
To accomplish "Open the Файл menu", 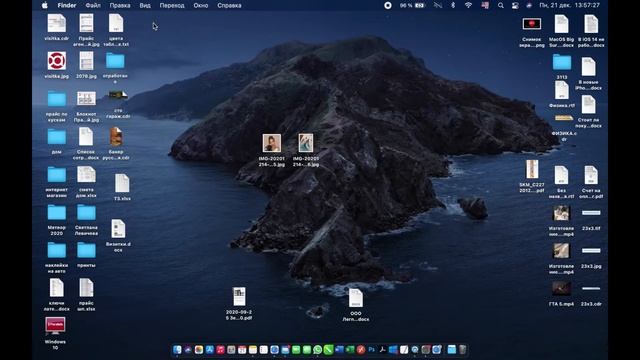I will pos(93,5).
